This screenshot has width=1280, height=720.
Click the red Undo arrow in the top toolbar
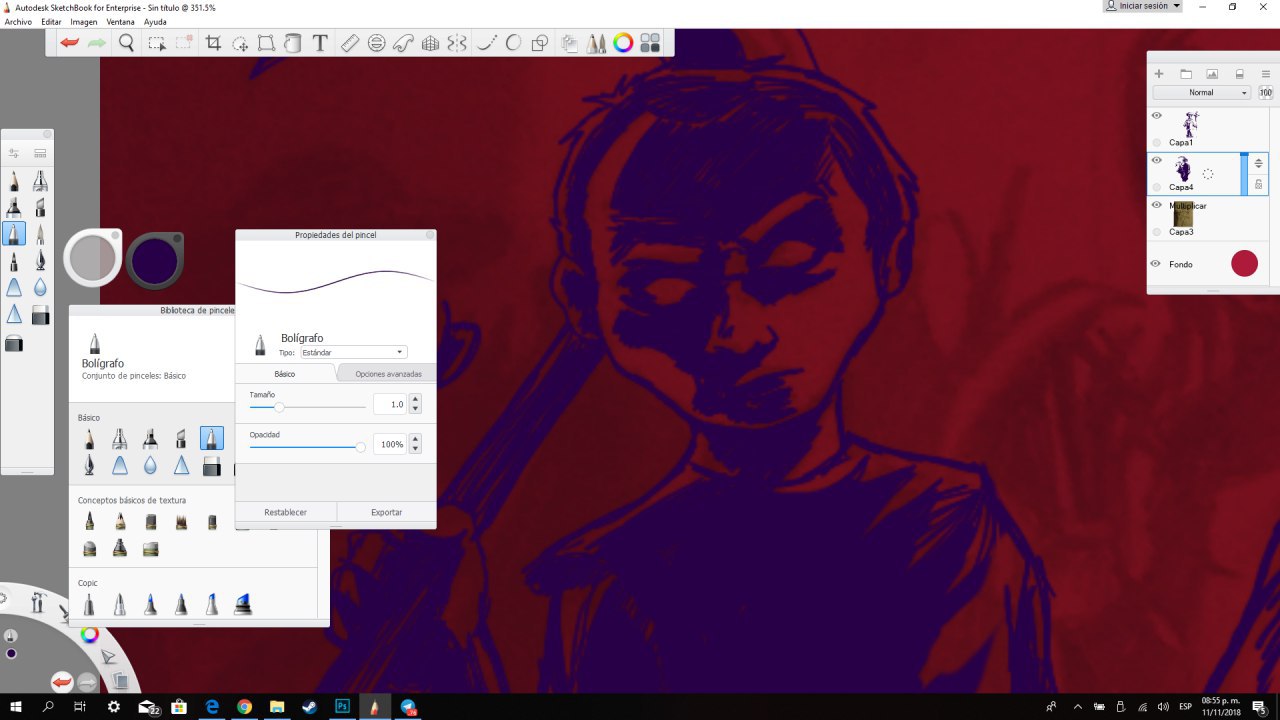[x=70, y=43]
